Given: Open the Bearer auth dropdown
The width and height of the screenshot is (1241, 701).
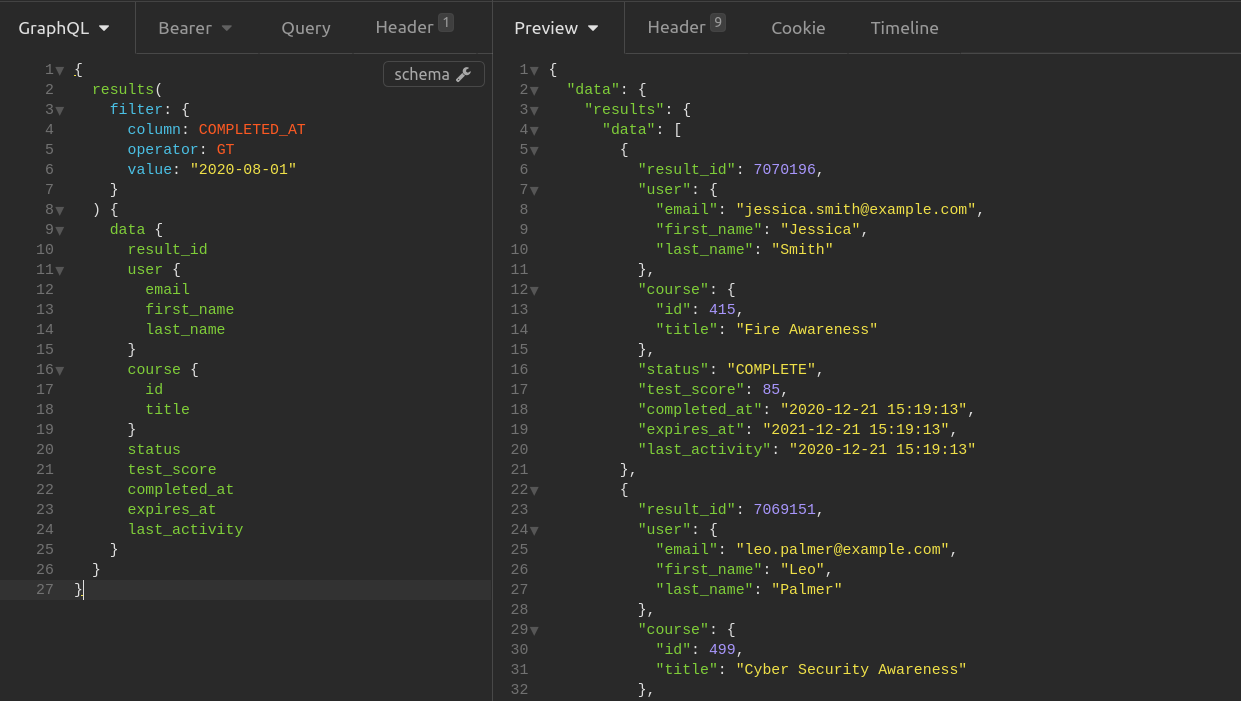Looking at the screenshot, I should click(195, 28).
